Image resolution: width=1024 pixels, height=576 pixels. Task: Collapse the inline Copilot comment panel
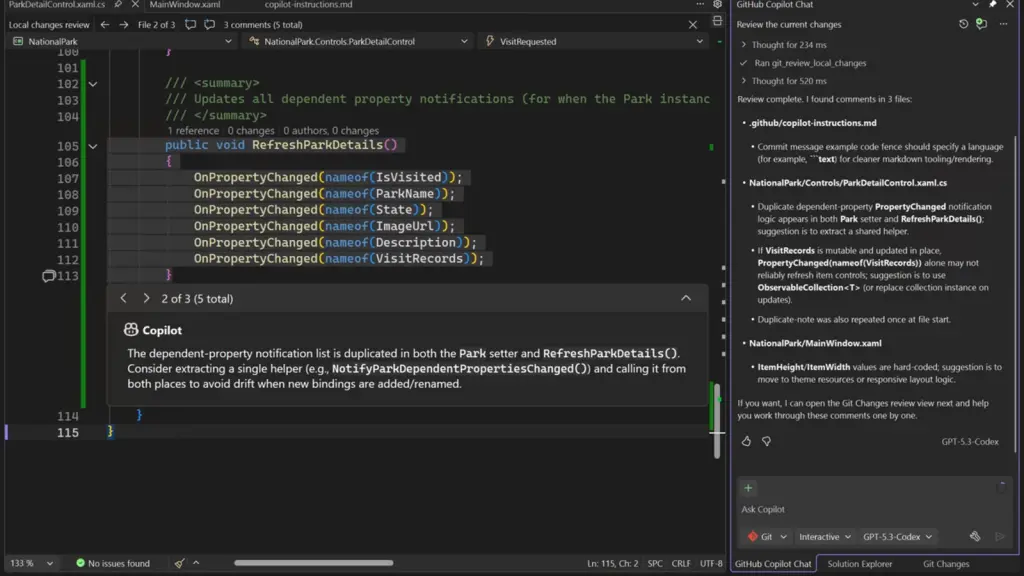click(x=686, y=298)
